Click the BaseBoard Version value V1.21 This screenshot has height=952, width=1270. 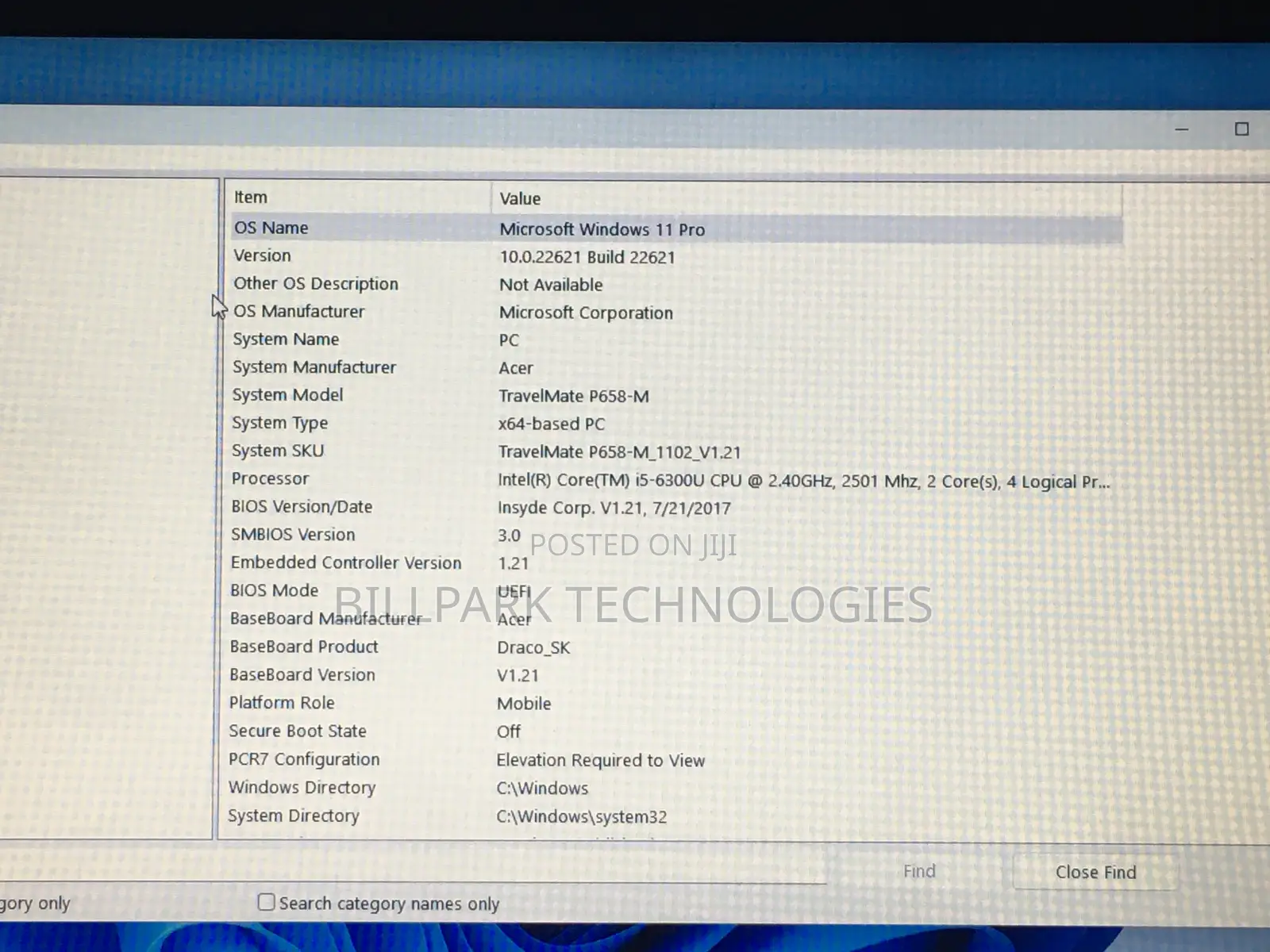[x=518, y=676]
